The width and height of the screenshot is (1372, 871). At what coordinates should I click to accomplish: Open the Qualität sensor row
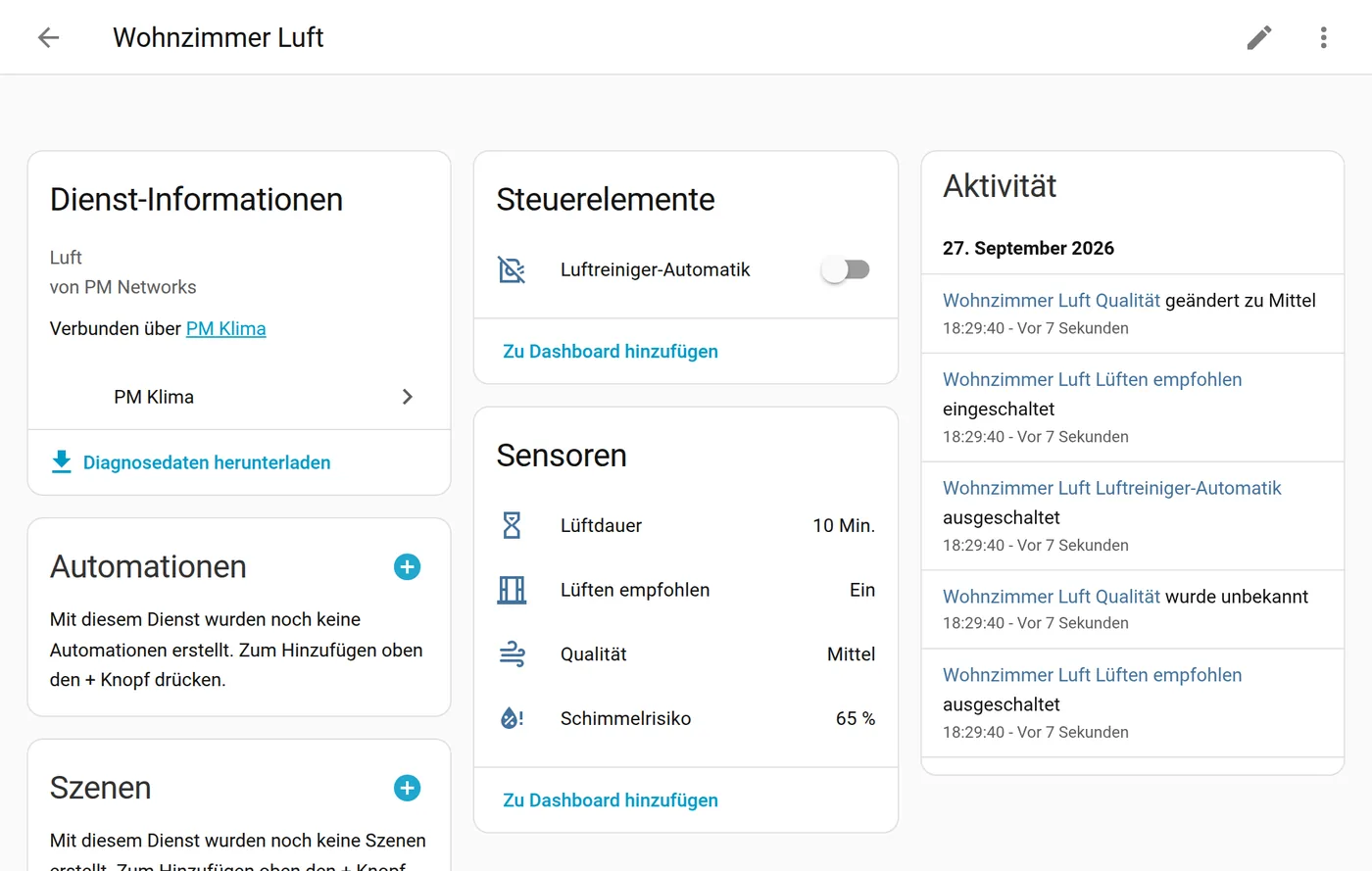click(686, 653)
